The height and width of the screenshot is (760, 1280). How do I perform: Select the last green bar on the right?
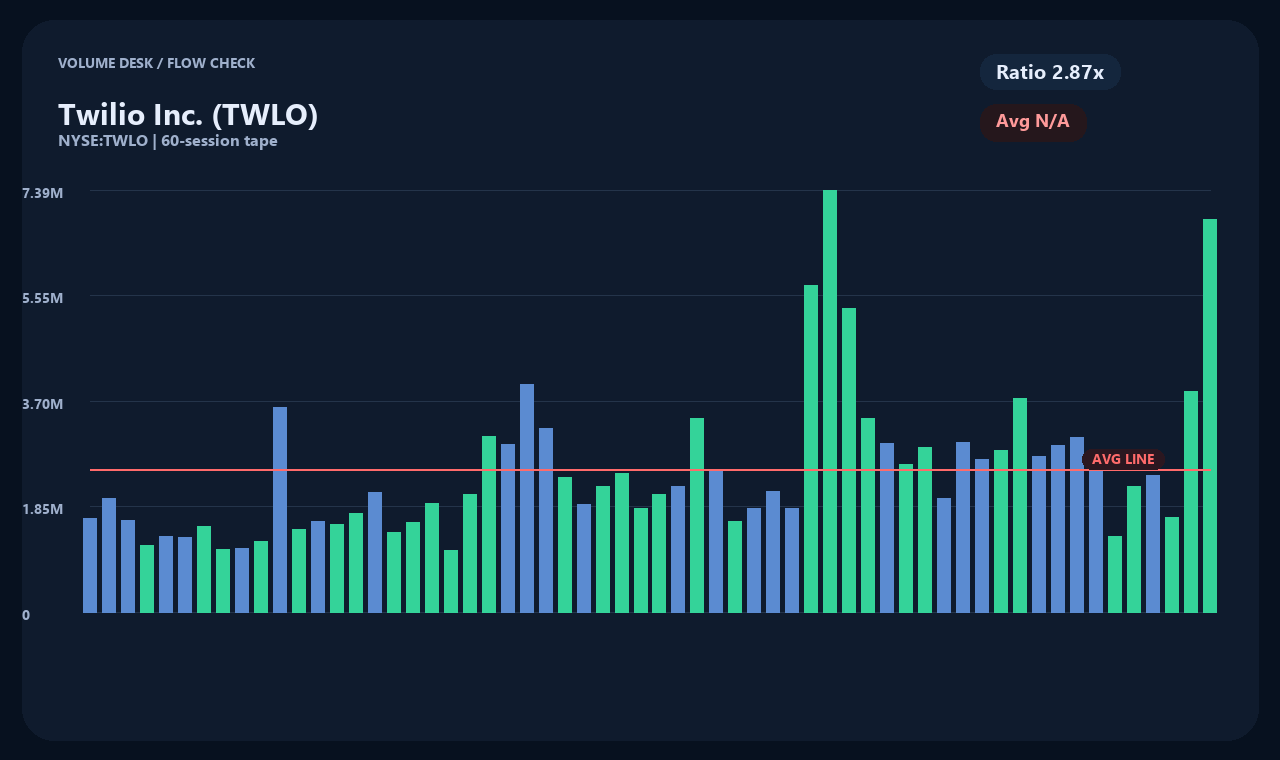[1210, 416]
